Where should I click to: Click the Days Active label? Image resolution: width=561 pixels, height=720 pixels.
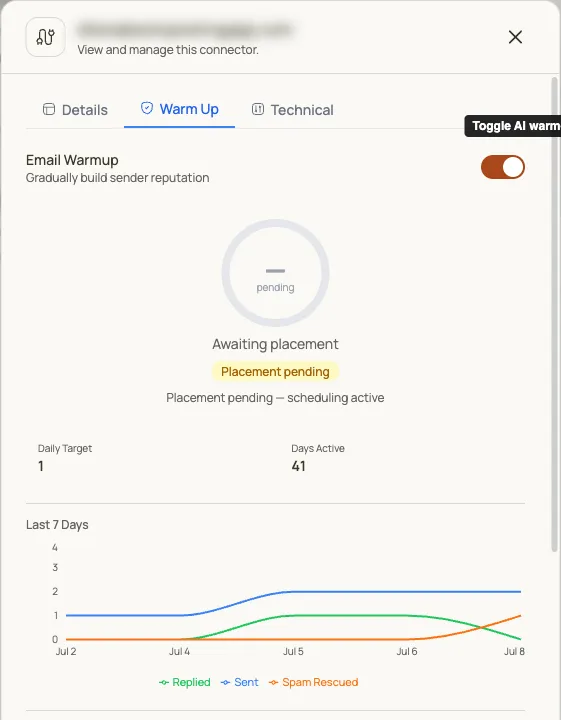[318, 449]
